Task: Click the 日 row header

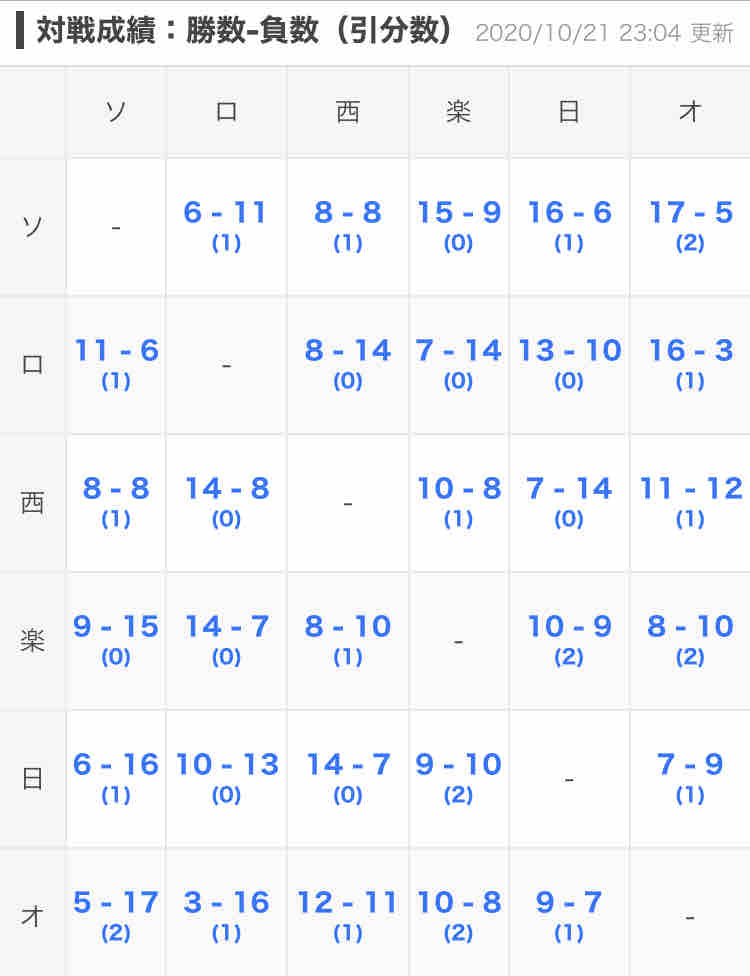Action: click(x=33, y=779)
